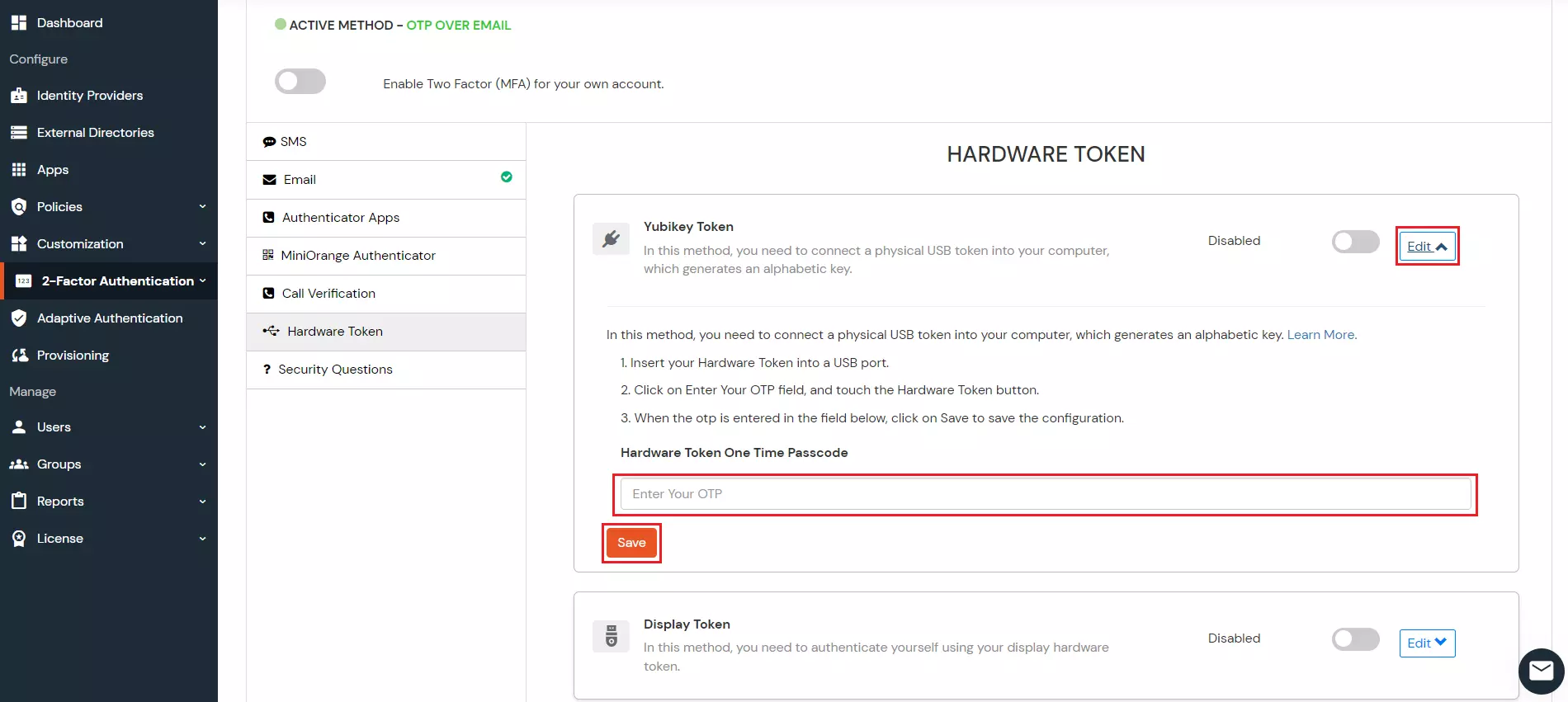Expand the License submenu chevron
Viewport: 1568px width, 702px height.
203,539
